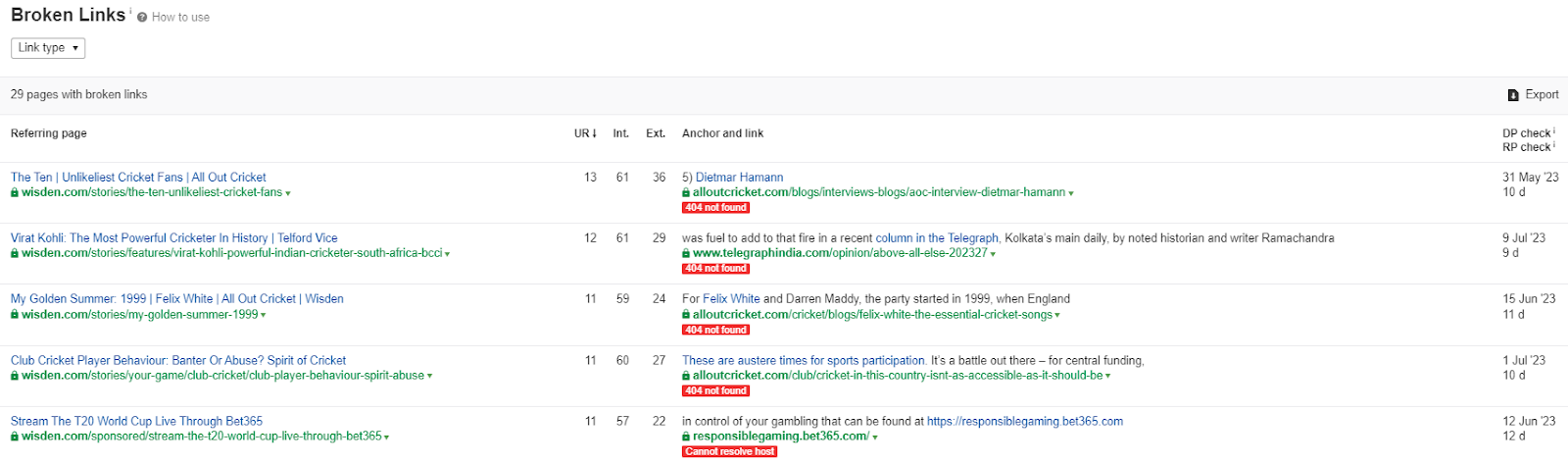Image resolution: width=1568 pixels, height=464 pixels.
Task: Expand caret after club-player-behaviour-spirit-abuse URL
Action: pos(430,376)
